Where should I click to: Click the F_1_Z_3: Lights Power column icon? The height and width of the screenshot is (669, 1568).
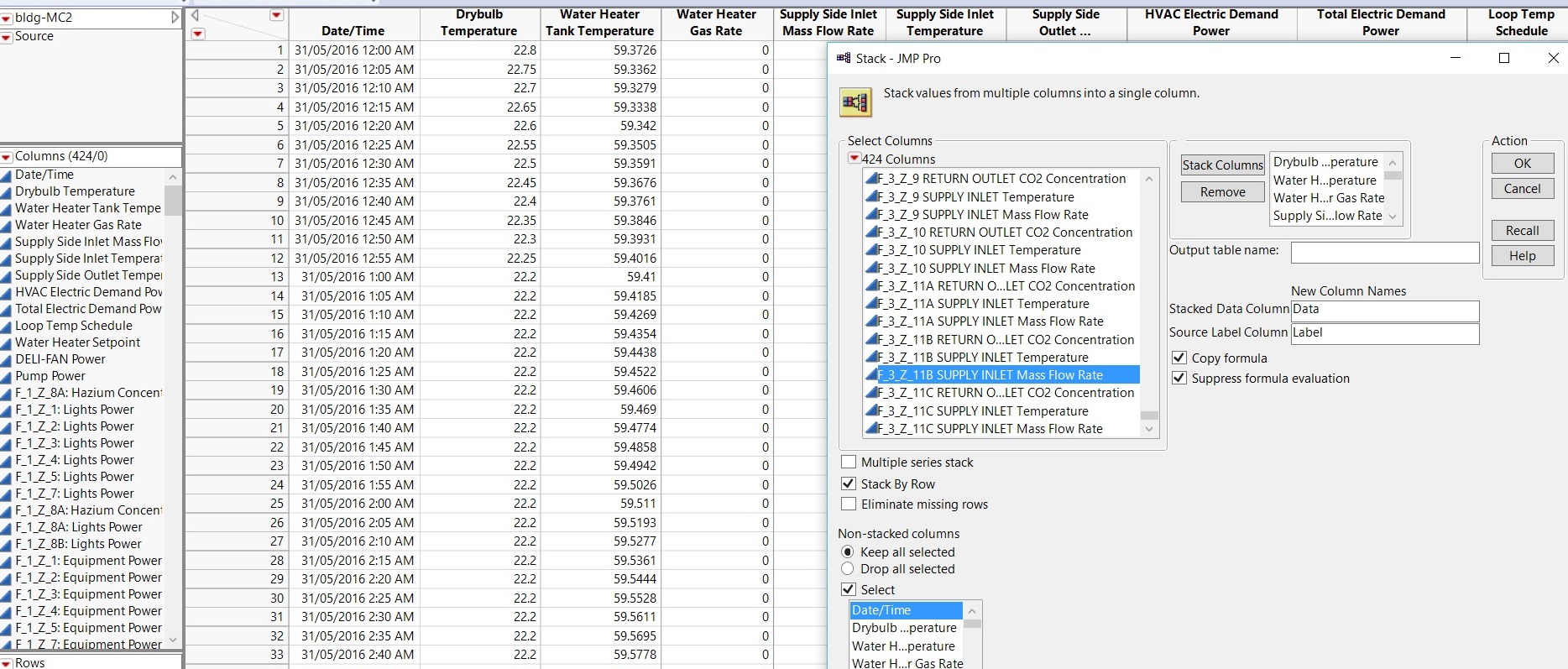(x=7, y=443)
